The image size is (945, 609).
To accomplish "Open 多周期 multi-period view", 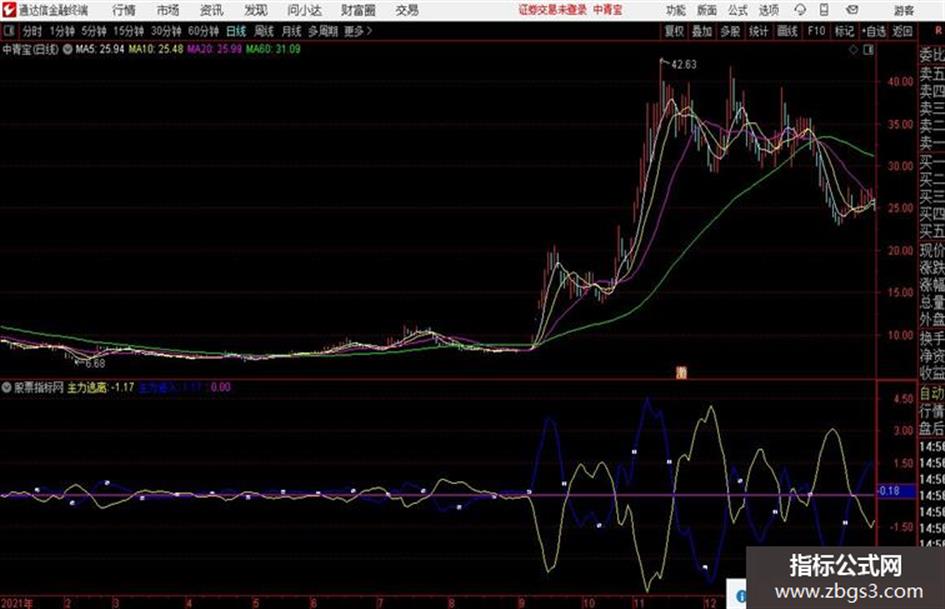I will point(323,31).
